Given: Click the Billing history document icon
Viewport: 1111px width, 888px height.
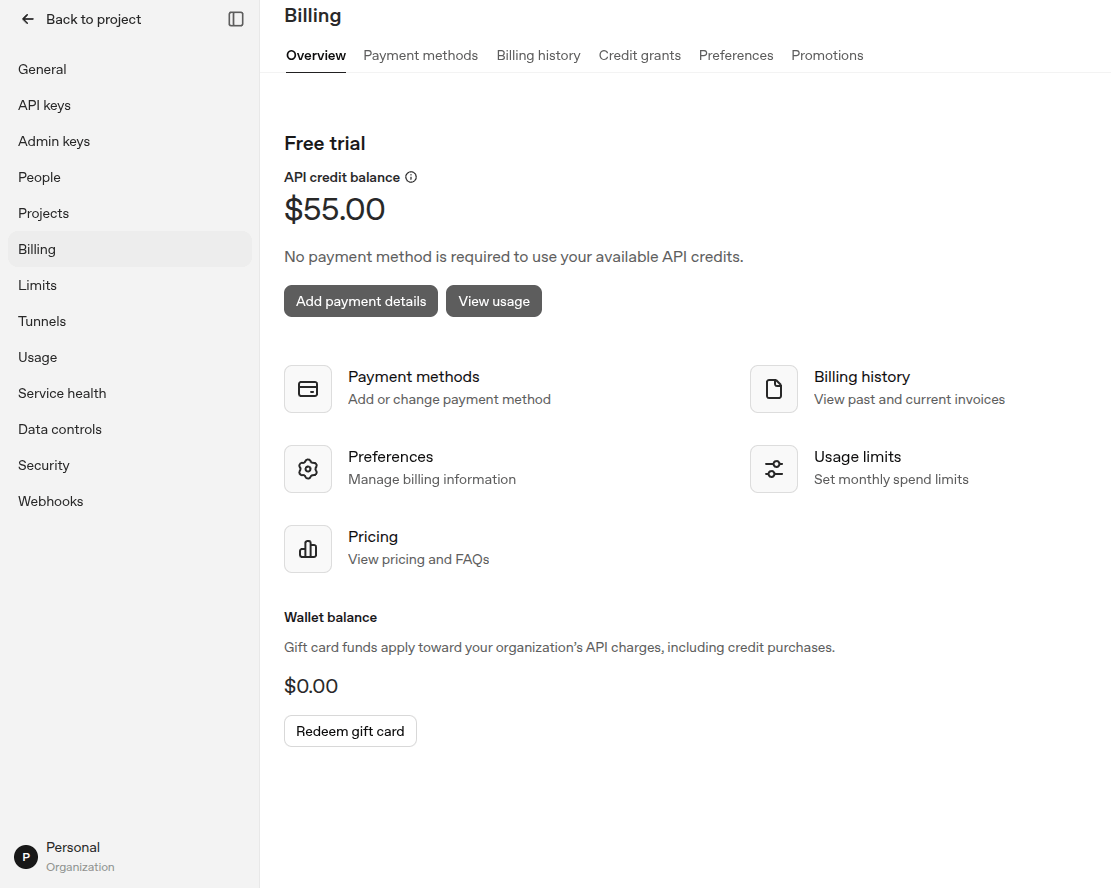Looking at the screenshot, I should click(774, 389).
